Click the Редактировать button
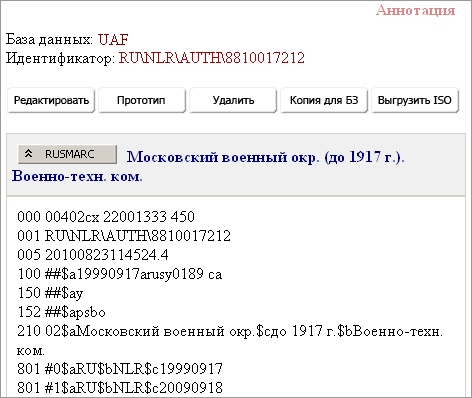472x398 pixels. (51, 100)
